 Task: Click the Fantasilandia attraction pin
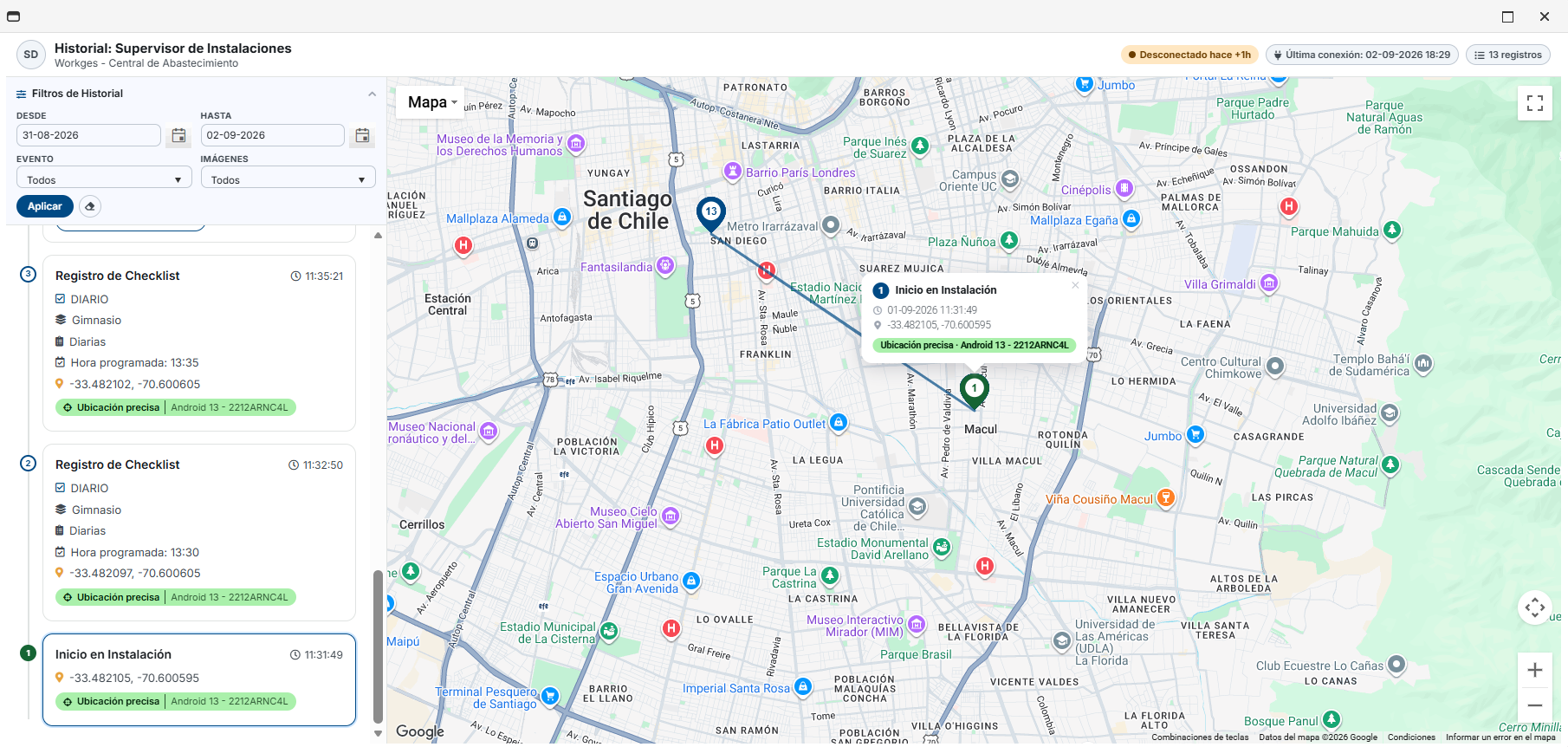point(665,265)
